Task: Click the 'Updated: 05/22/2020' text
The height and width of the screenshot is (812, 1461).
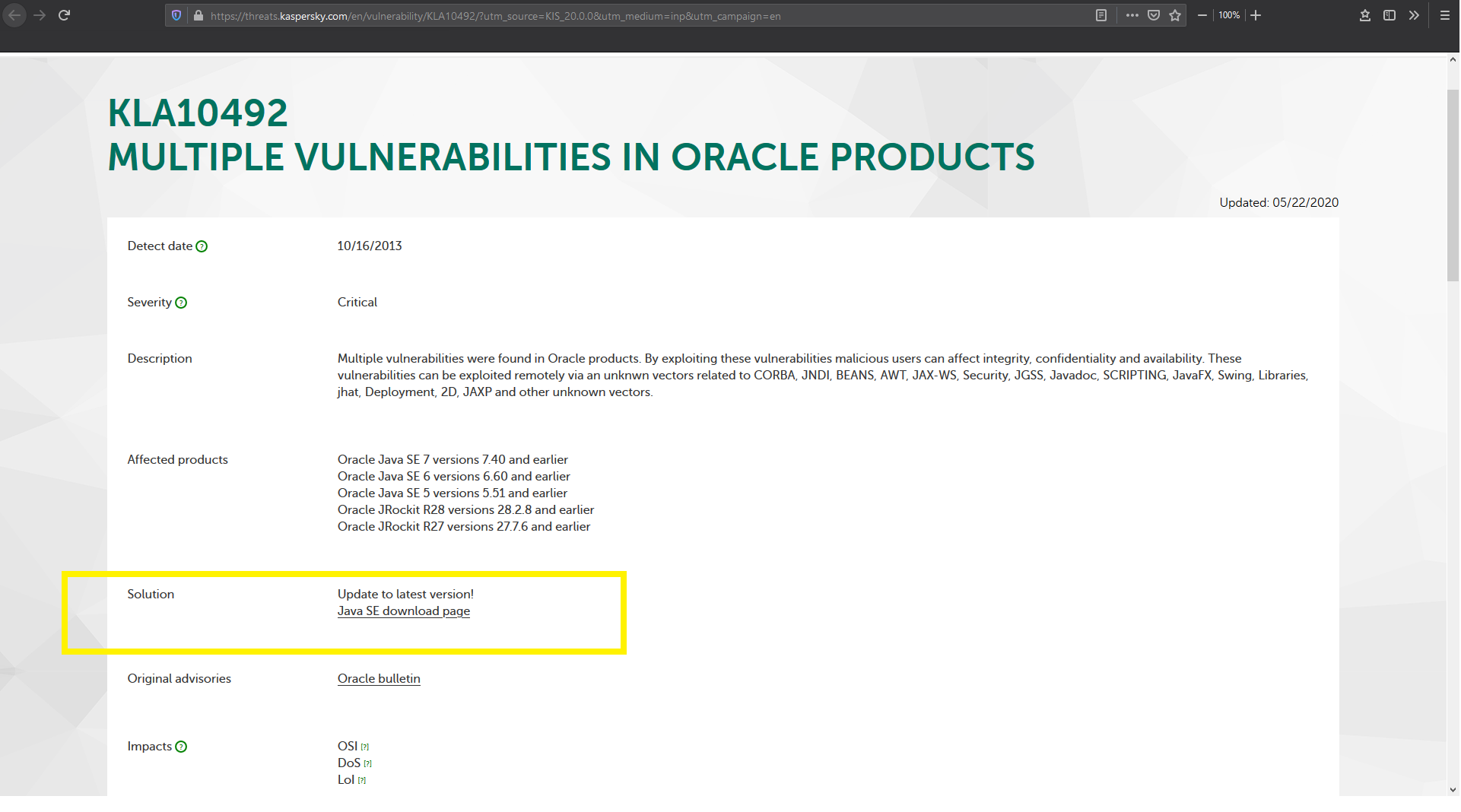Action: pyautogui.click(x=1279, y=202)
